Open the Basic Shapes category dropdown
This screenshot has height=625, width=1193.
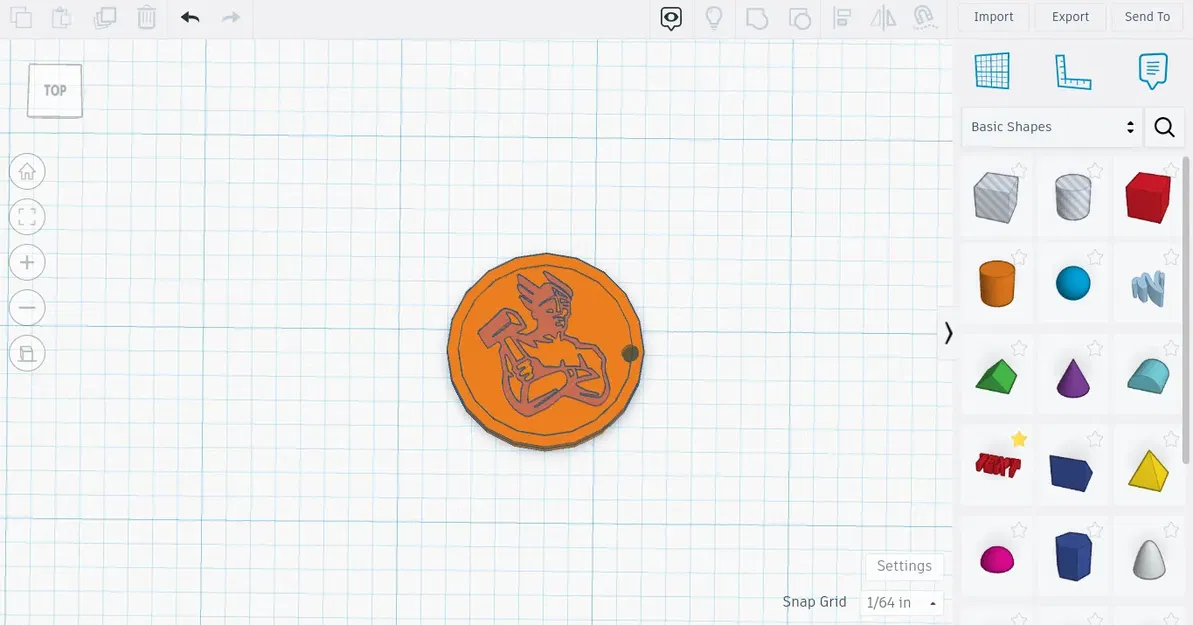pos(1050,127)
